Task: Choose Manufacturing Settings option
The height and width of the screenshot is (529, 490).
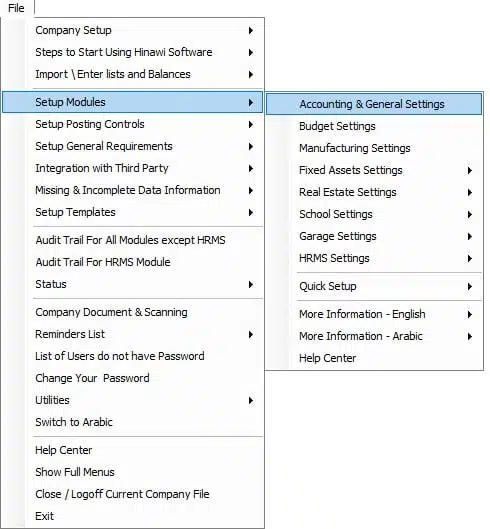Action: click(x=374, y=148)
